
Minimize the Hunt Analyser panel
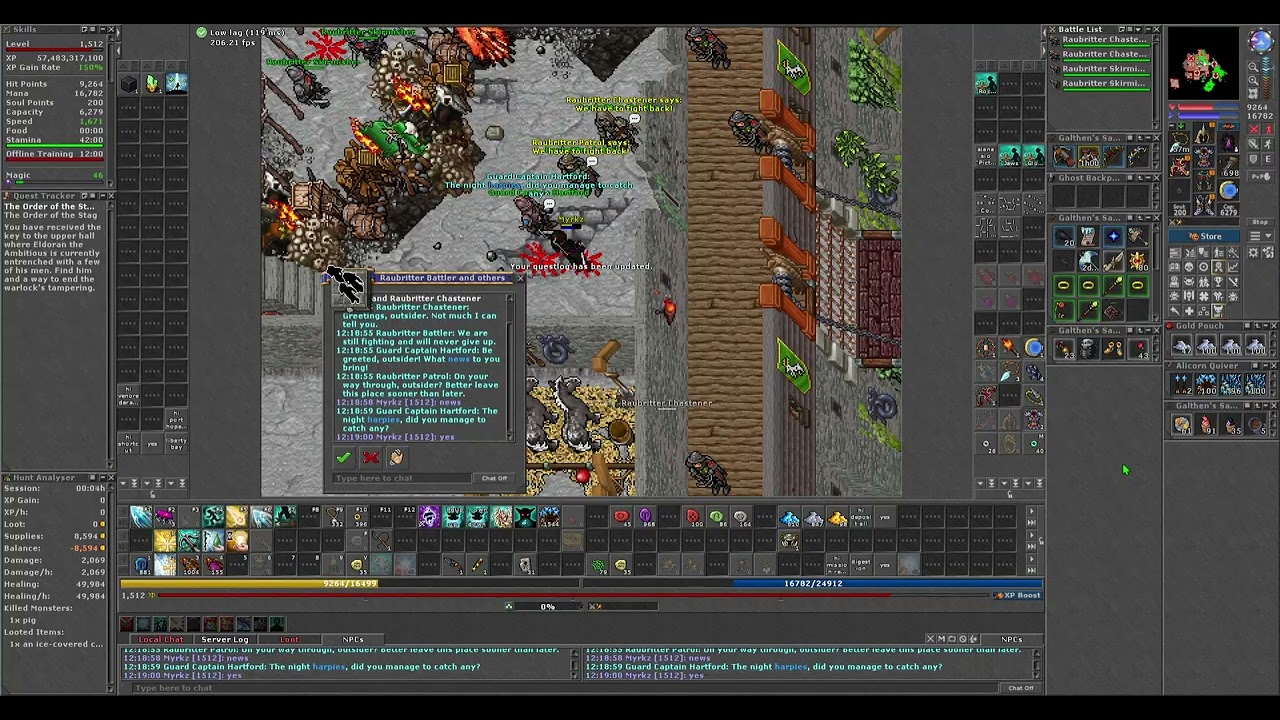click(103, 477)
